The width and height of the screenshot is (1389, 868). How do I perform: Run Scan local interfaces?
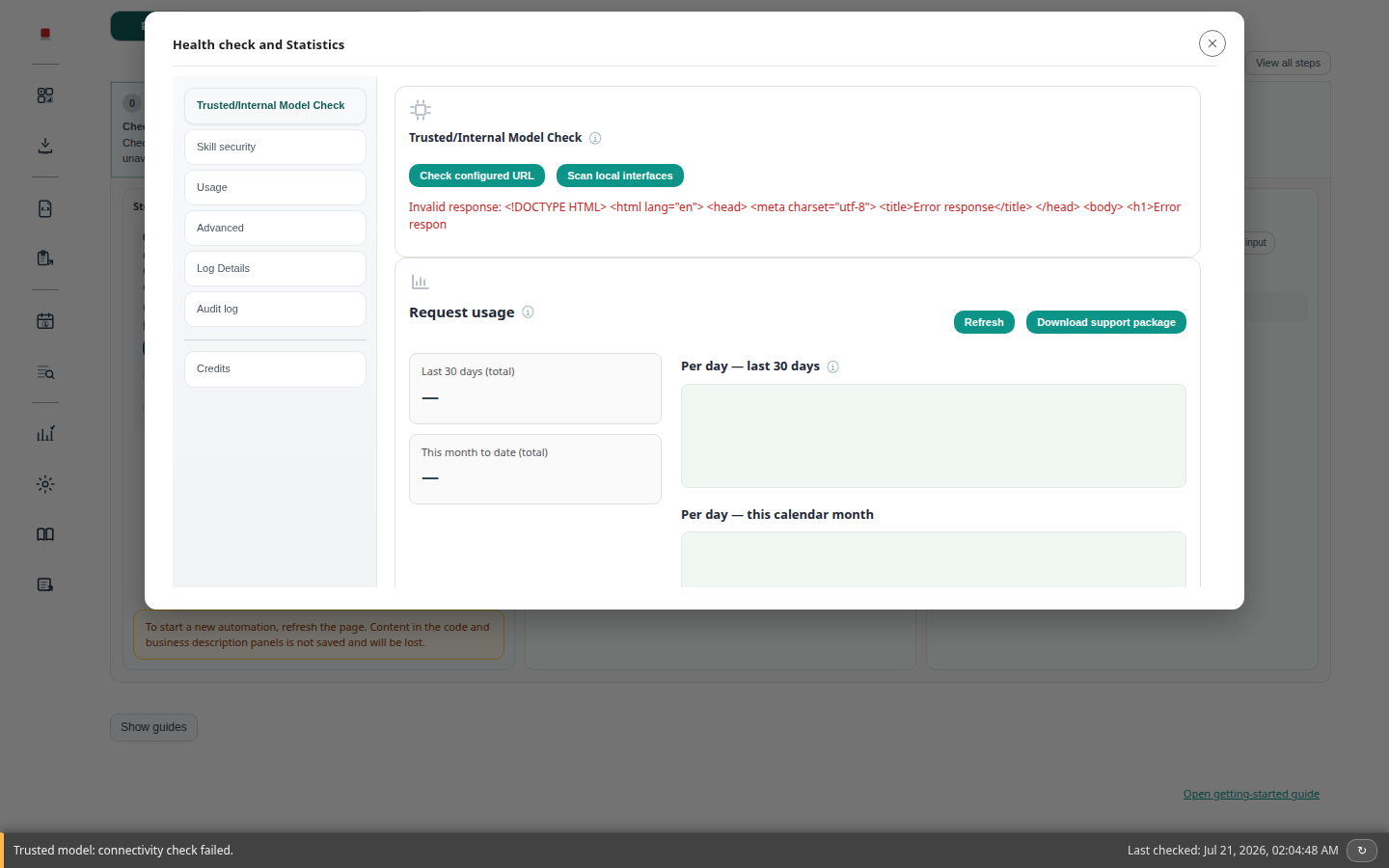(x=620, y=176)
